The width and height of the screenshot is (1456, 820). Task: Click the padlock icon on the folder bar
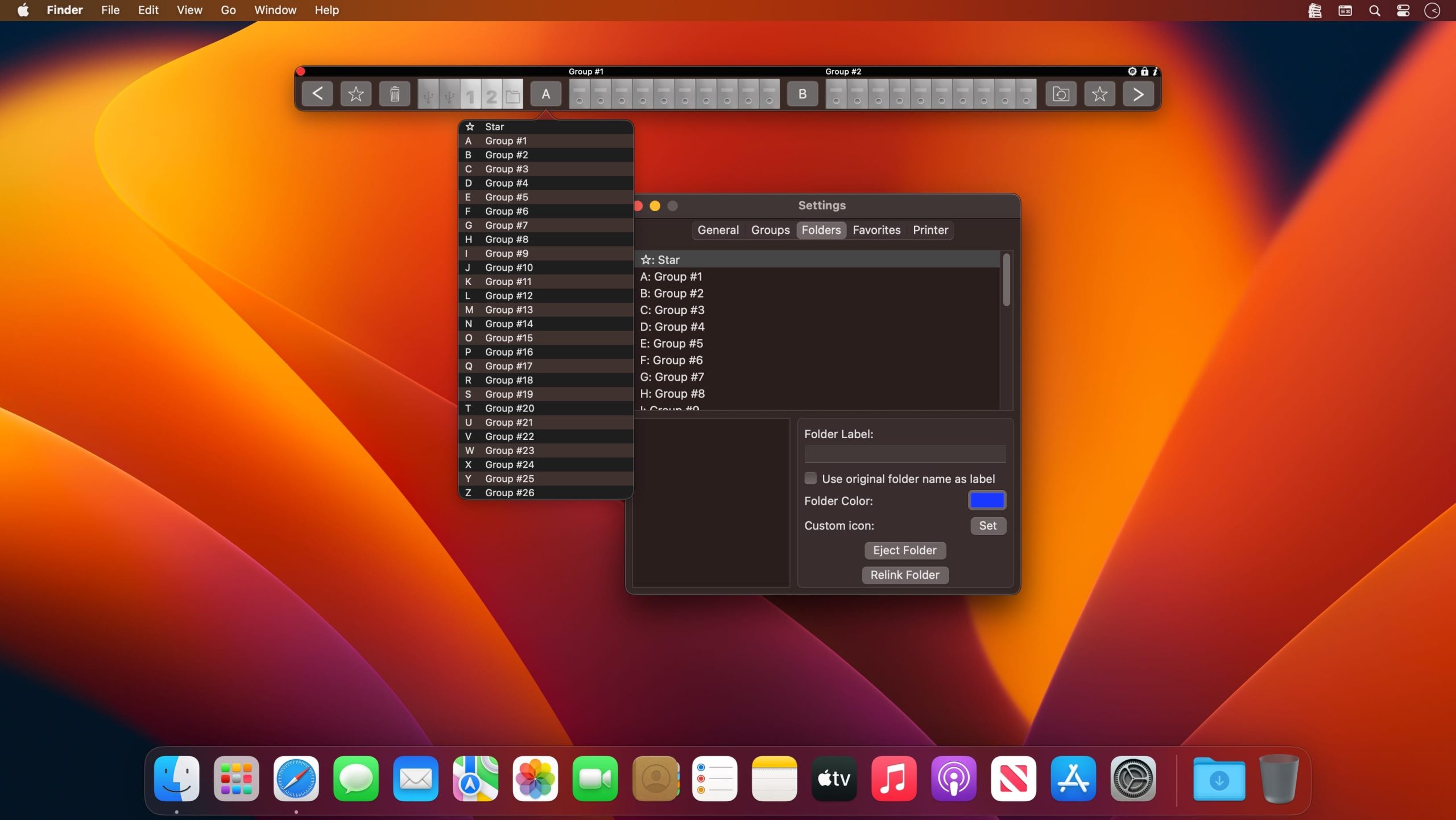pyautogui.click(x=1144, y=71)
